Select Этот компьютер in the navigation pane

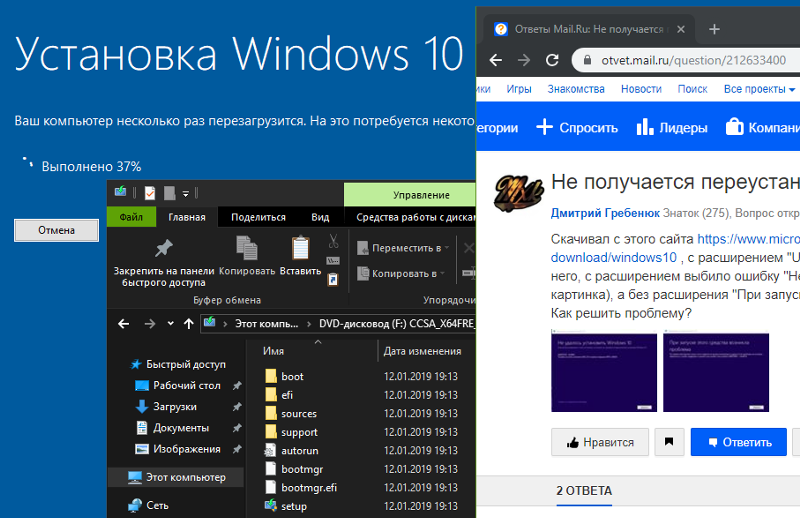pyautogui.click(x=176, y=477)
